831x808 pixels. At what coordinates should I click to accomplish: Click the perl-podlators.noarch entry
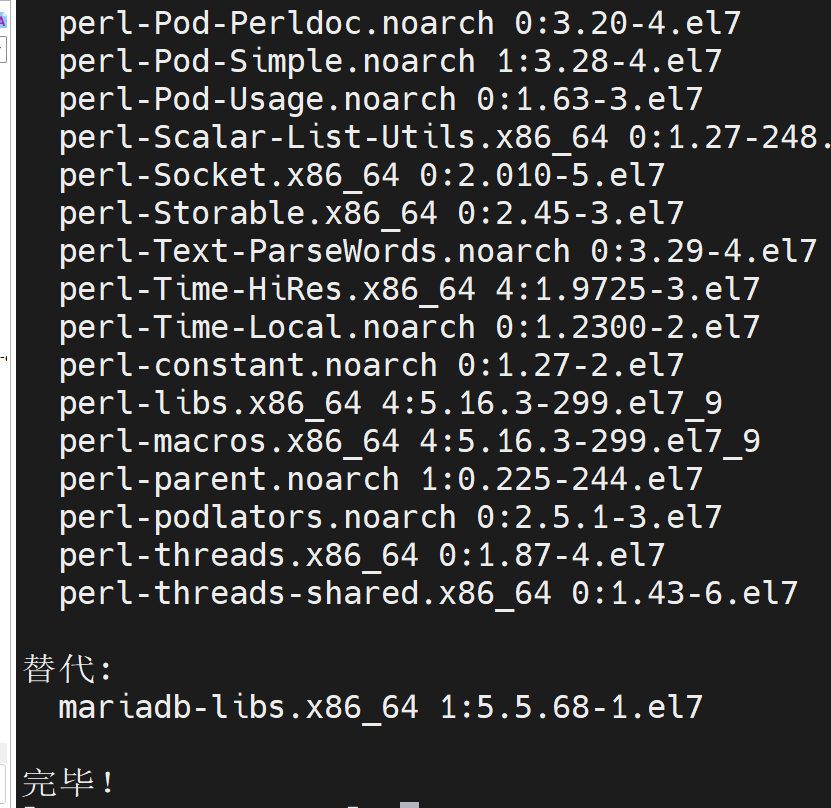(389, 517)
